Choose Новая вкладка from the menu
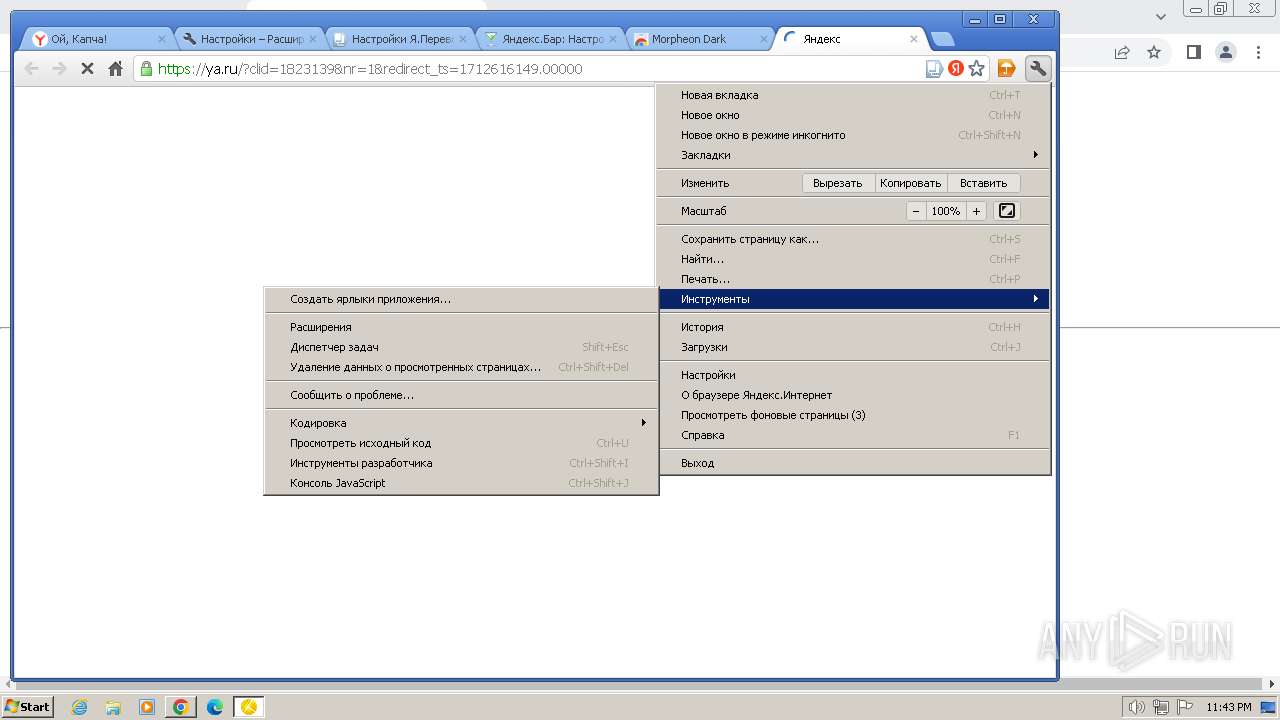Image resolution: width=1280 pixels, height=720 pixels. pyautogui.click(x=854, y=95)
